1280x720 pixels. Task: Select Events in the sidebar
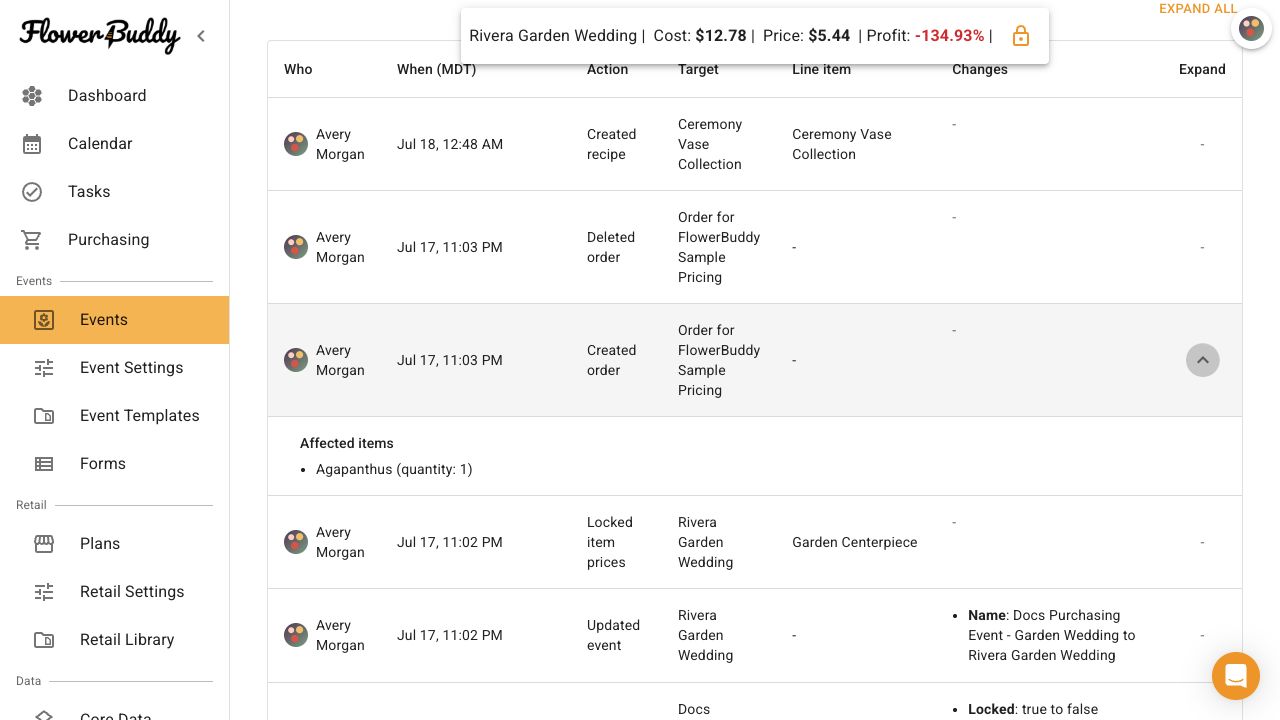(x=115, y=320)
